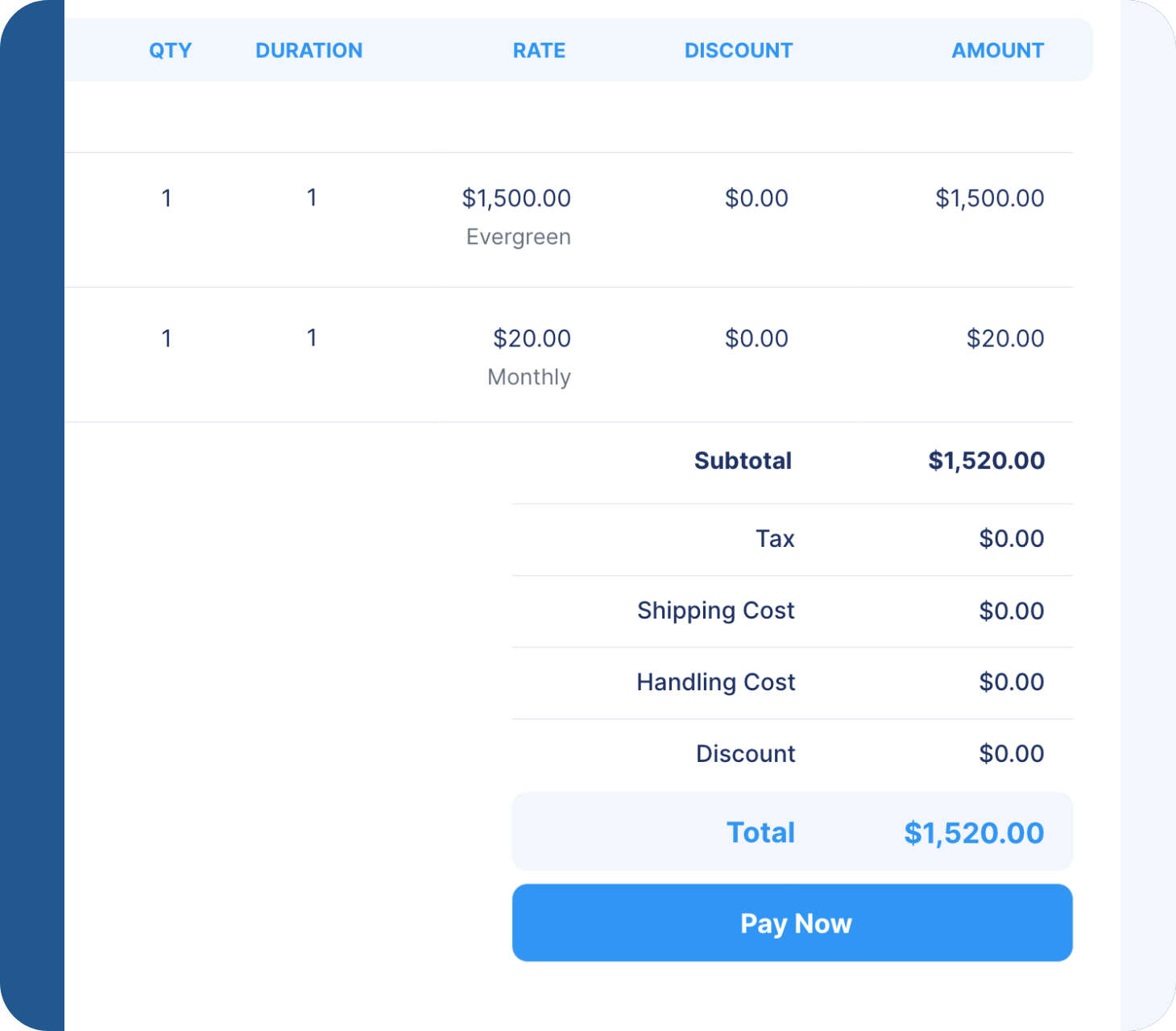The height and width of the screenshot is (1031, 1176).
Task: Click the Tax row label
Action: [775, 539]
